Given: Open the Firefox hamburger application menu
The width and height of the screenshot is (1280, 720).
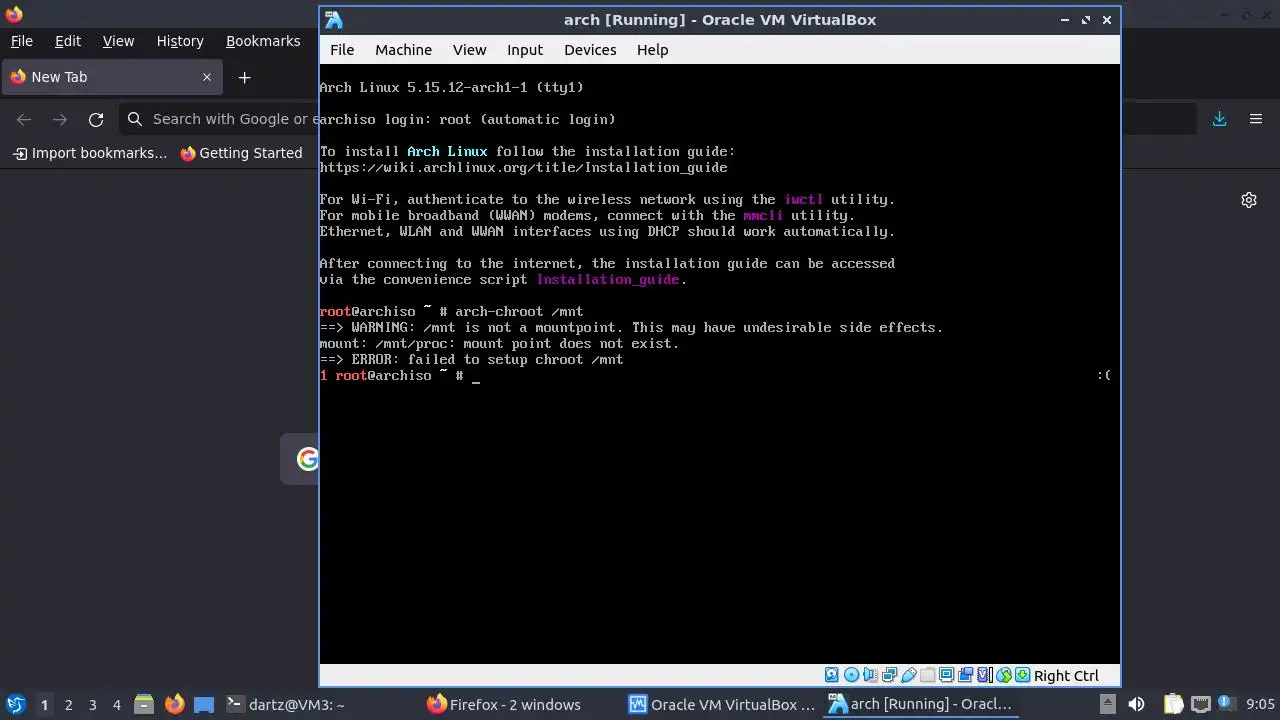Looking at the screenshot, I should coord(1256,119).
